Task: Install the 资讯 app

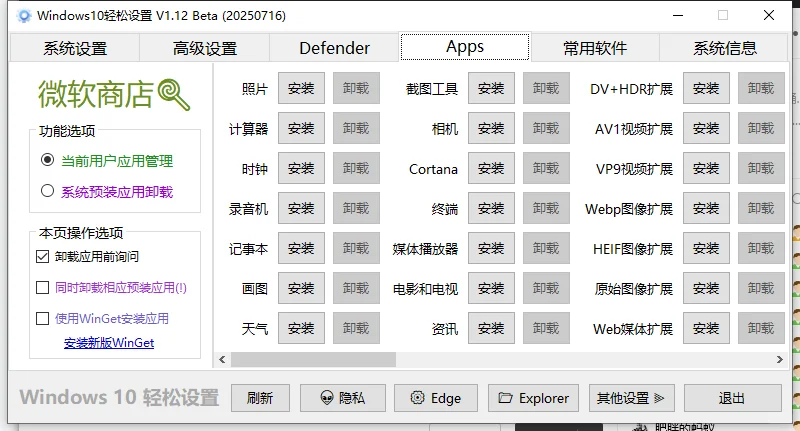Action: pyautogui.click(x=491, y=328)
